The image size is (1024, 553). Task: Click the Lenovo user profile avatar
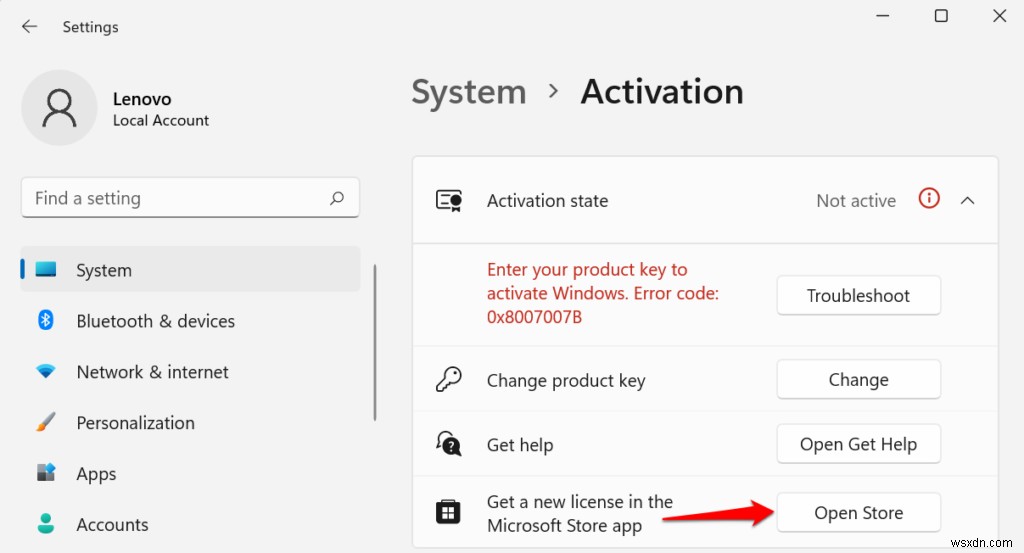pos(59,108)
